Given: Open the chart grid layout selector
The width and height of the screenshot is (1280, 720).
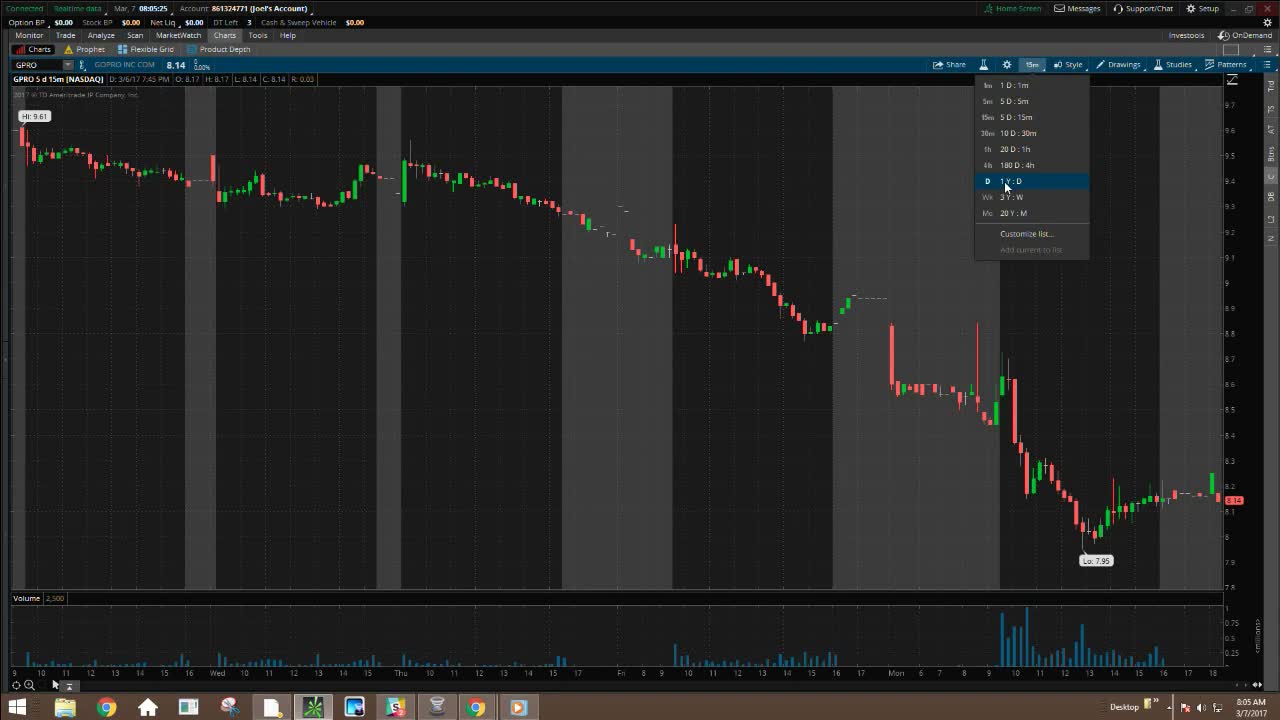Looking at the screenshot, I should coord(1231,49).
